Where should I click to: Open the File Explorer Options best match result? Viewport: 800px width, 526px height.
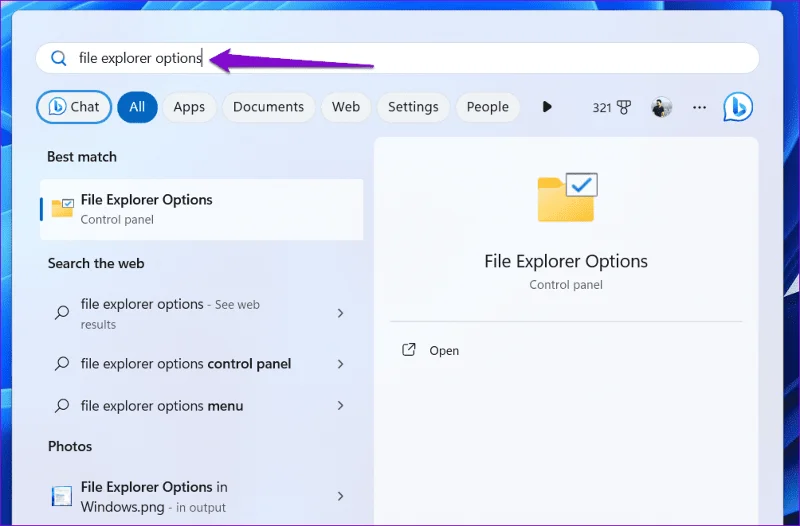coord(202,210)
